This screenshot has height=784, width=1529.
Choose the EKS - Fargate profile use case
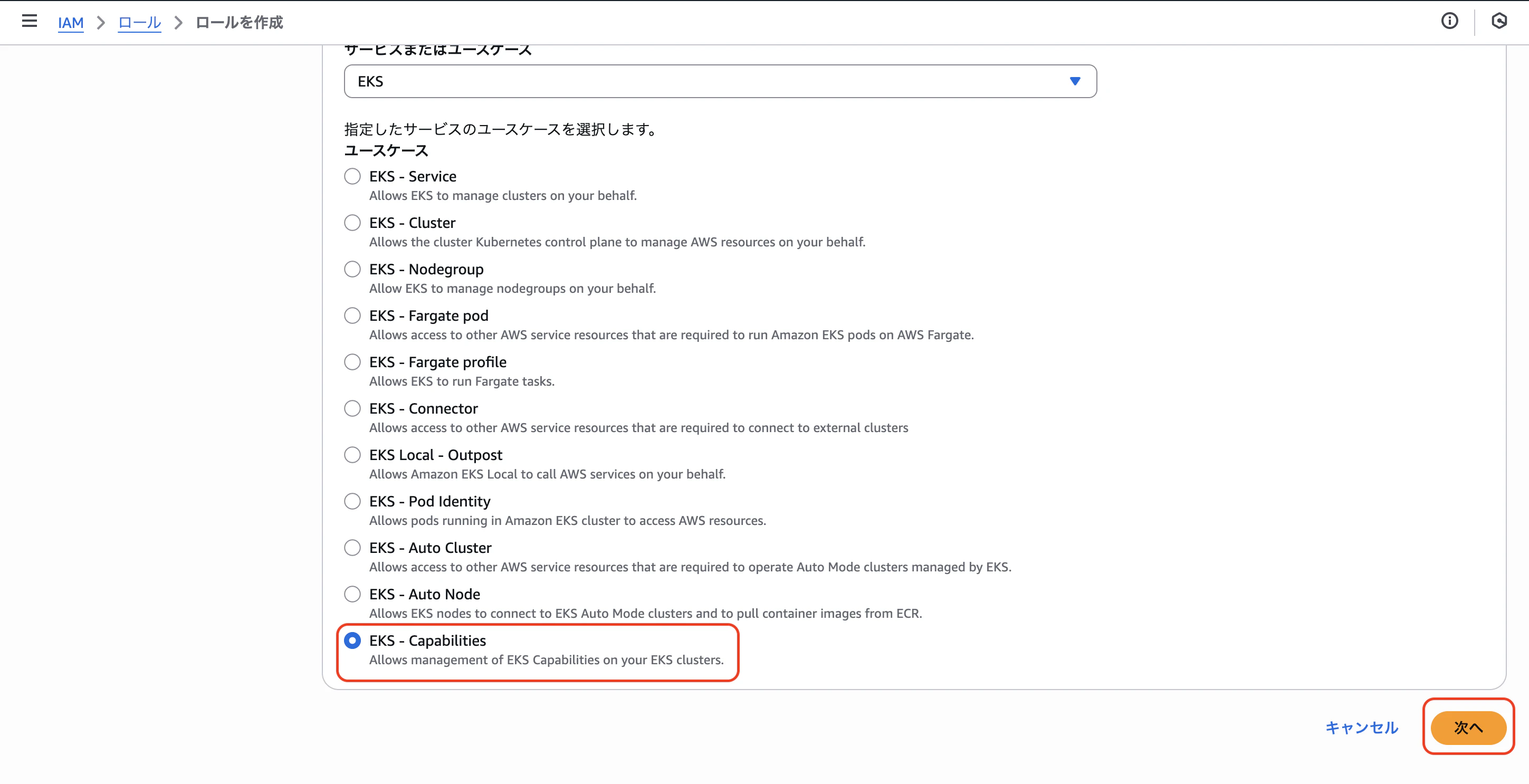pos(352,361)
